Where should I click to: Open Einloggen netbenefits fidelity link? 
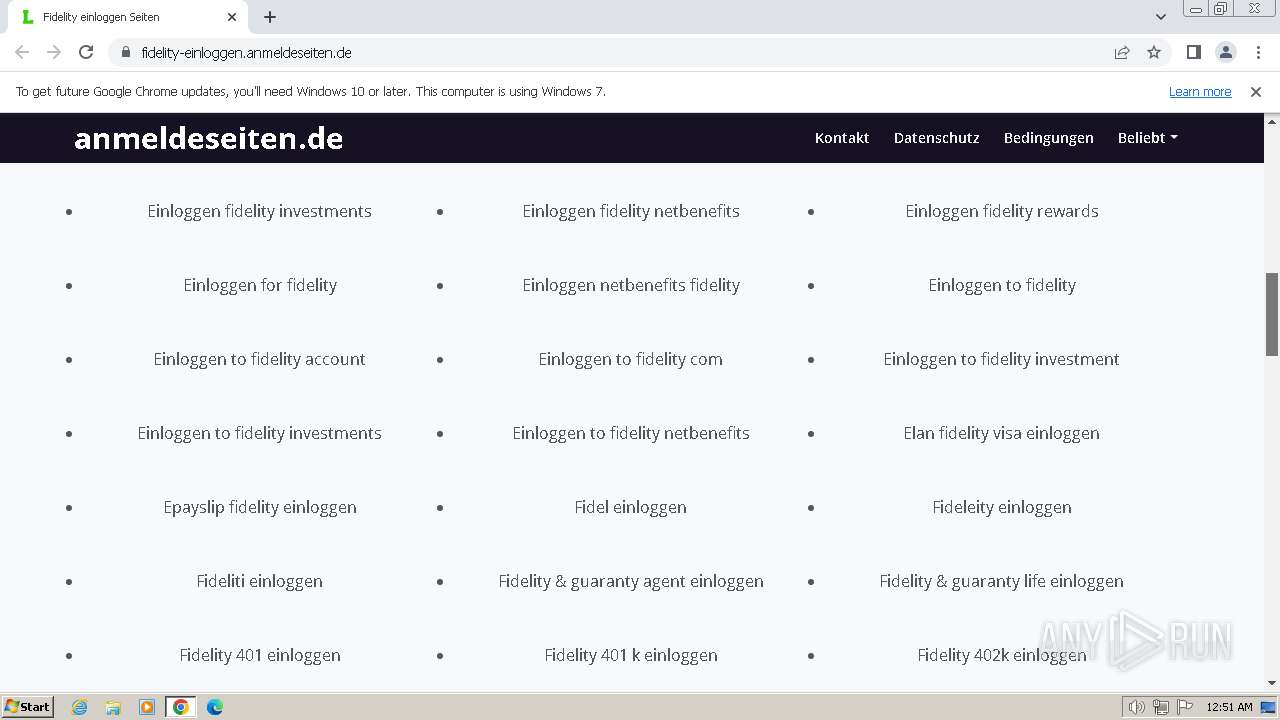coord(631,285)
